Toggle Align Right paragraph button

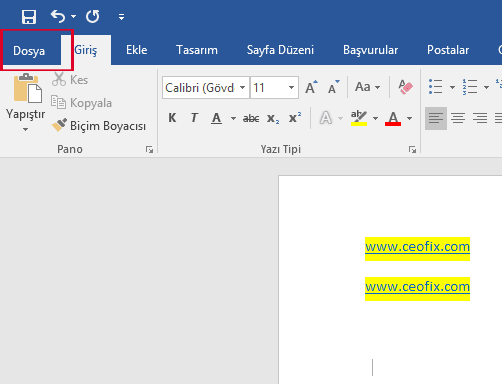(x=480, y=118)
